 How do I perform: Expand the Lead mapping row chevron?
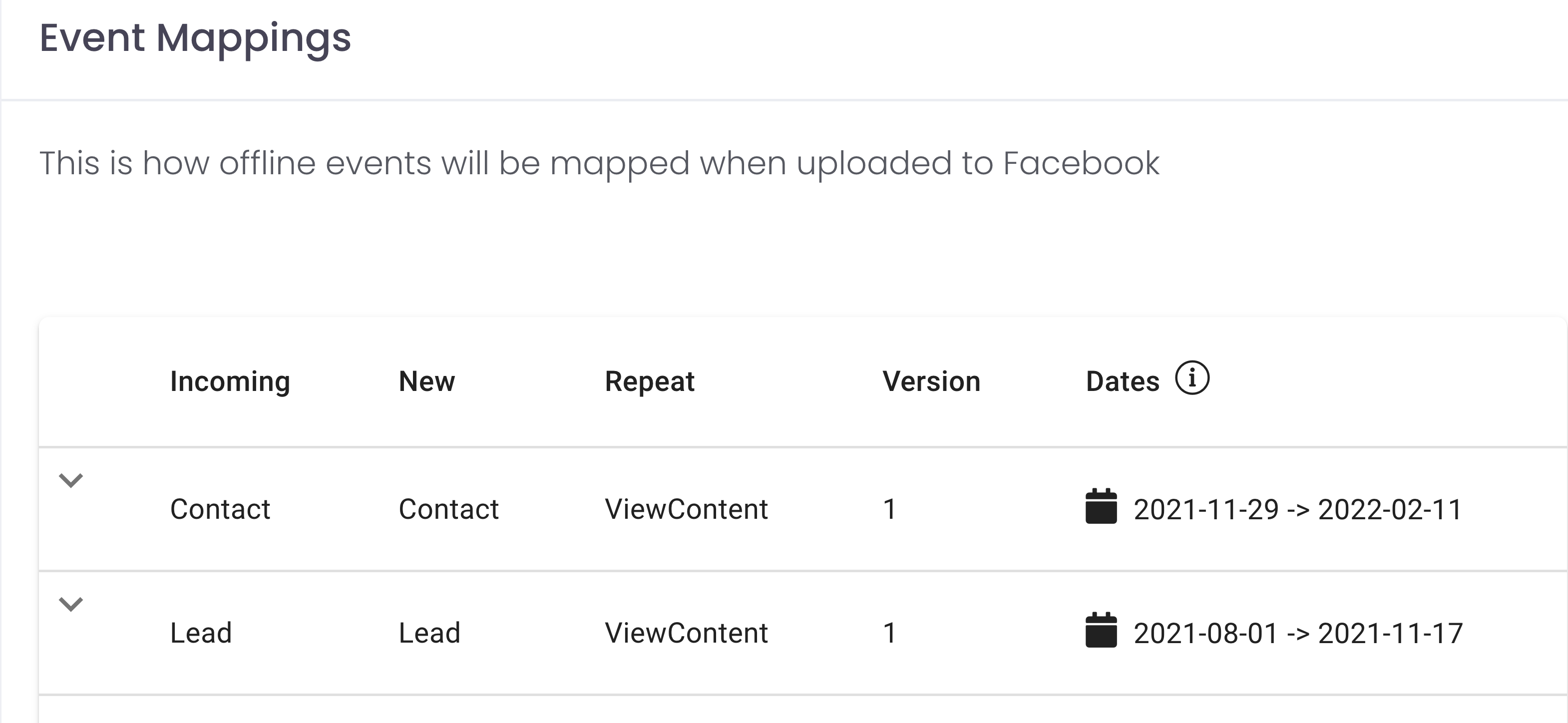click(x=70, y=604)
